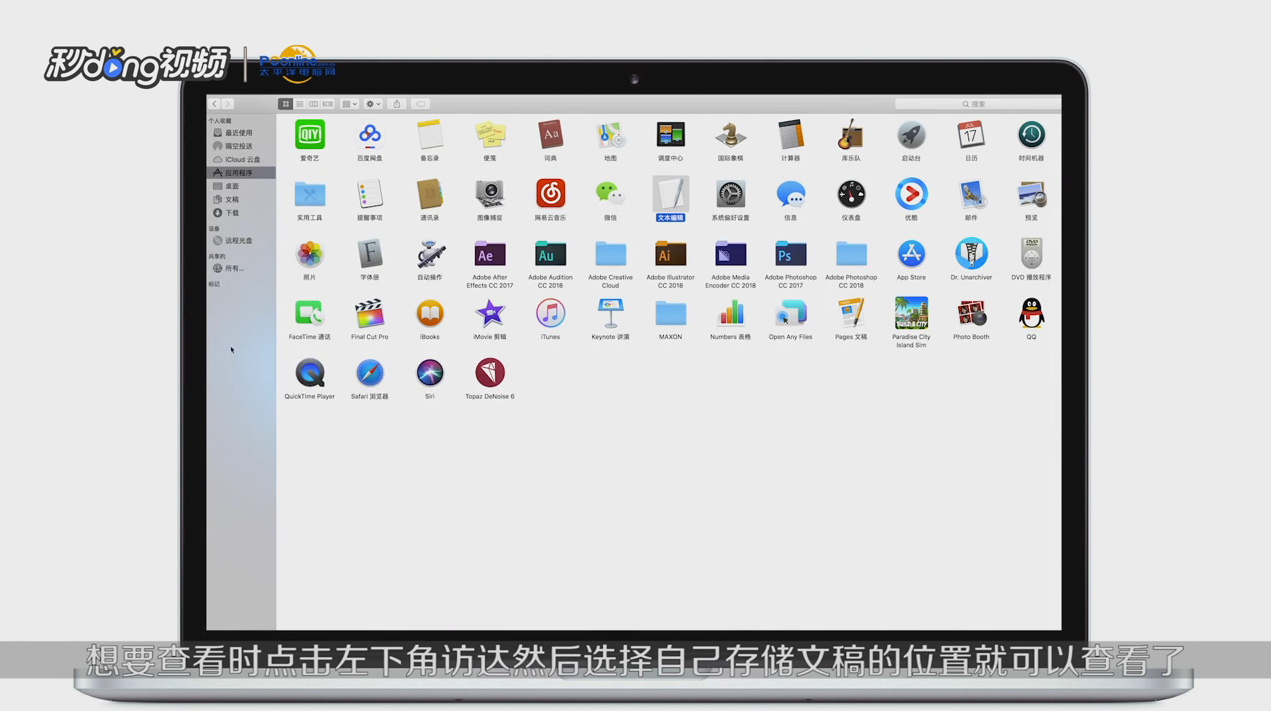Screen dimensions: 1271x711
Task: Open the Reminders (提醒事项) app icon
Action: [370, 194]
